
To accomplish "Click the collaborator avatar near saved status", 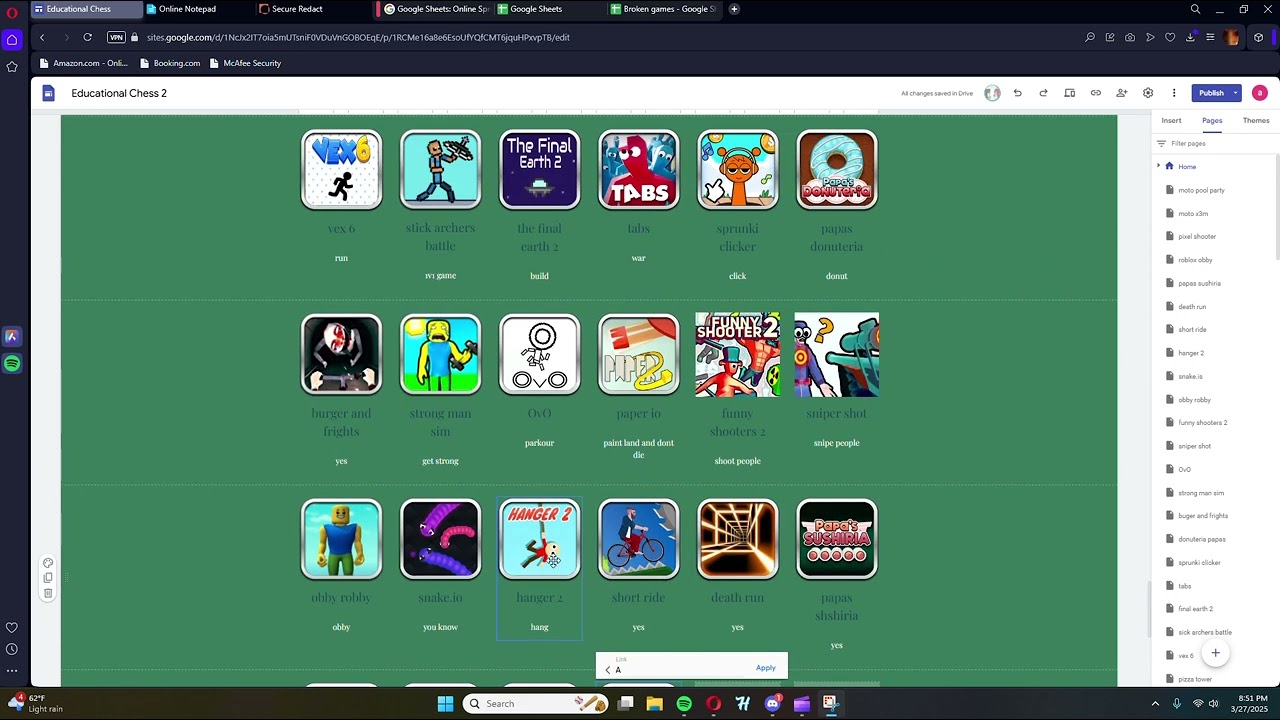I will [x=992, y=93].
